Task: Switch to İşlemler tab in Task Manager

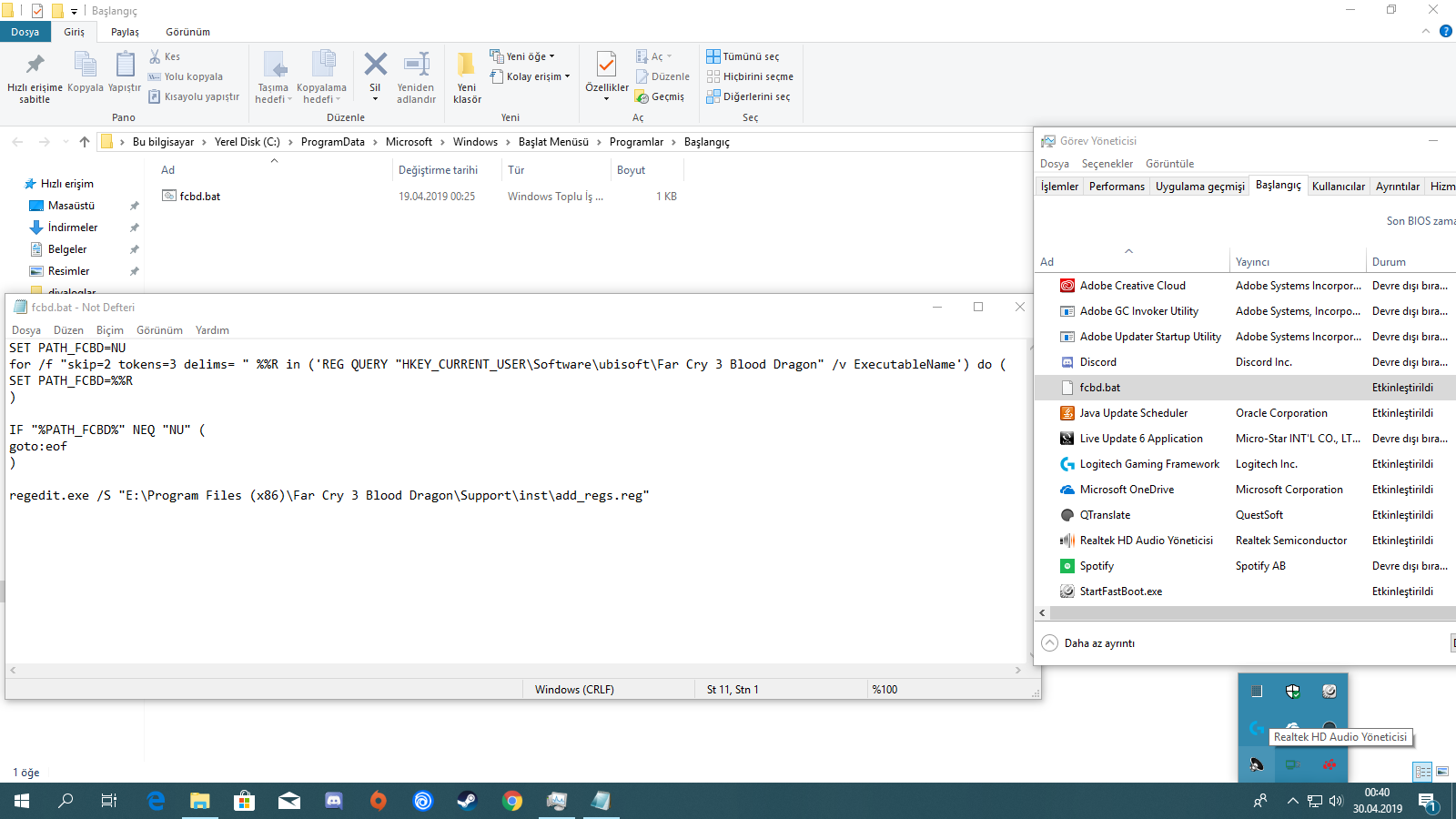Action: pos(1059,187)
